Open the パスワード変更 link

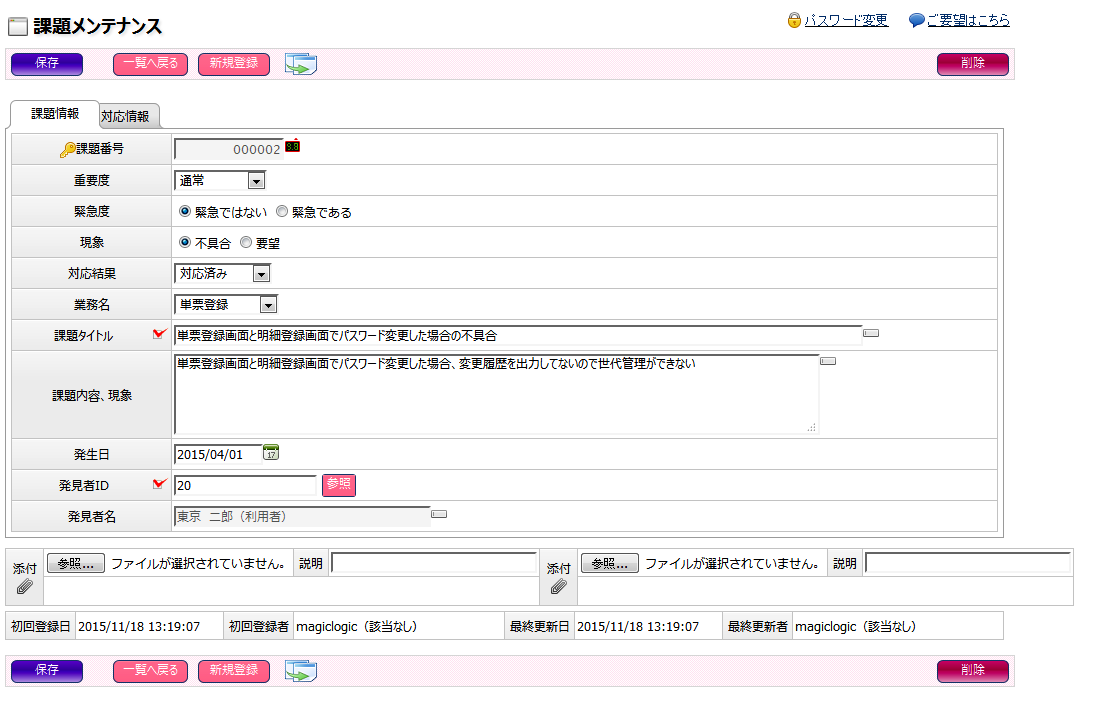pos(846,20)
